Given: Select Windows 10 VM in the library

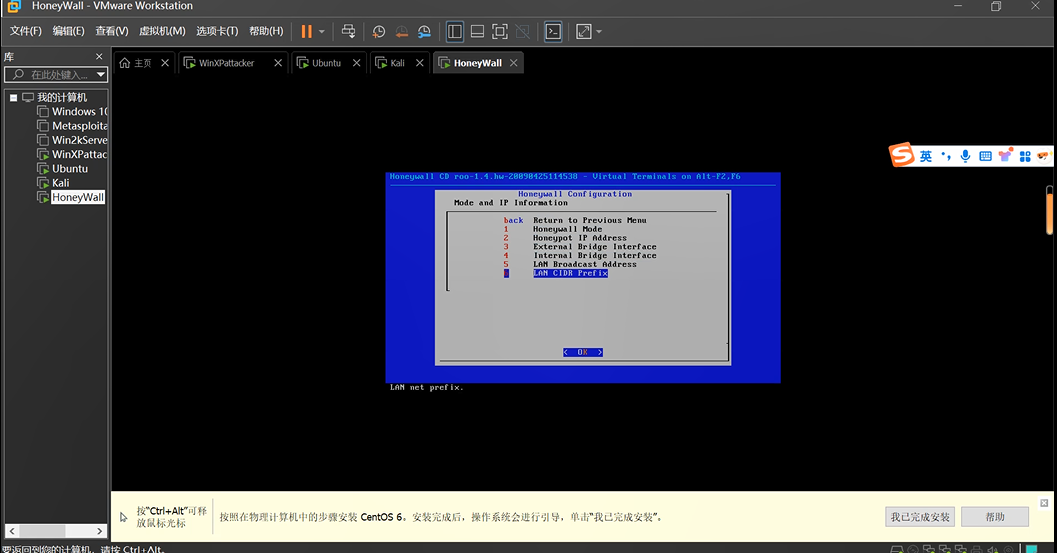Looking at the screenshot, I should pyautogui.click(x=80, y=112).
